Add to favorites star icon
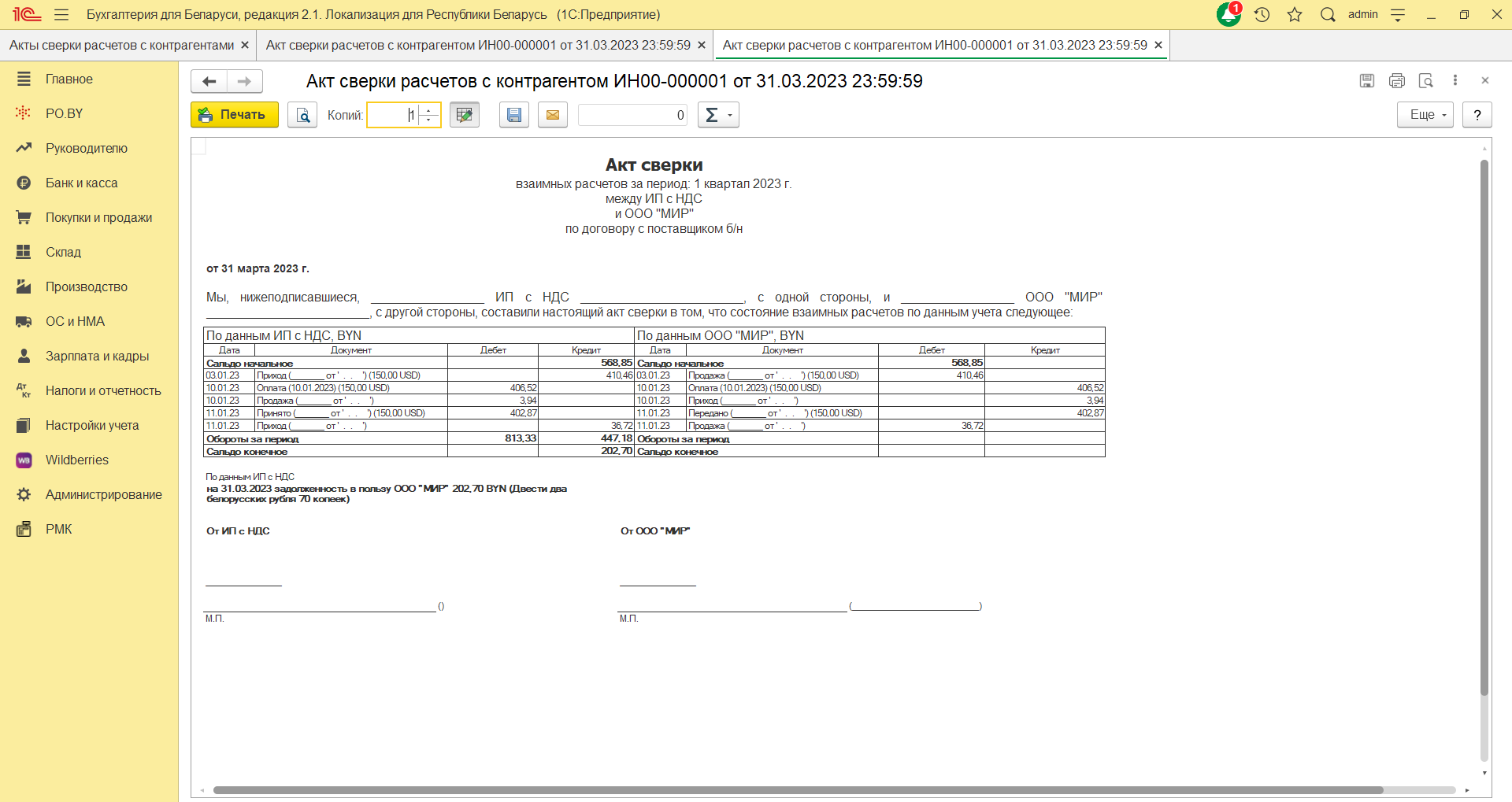Image resolution: width=1512 pixels, height=802 pixels. click(x=1295, y=15)
